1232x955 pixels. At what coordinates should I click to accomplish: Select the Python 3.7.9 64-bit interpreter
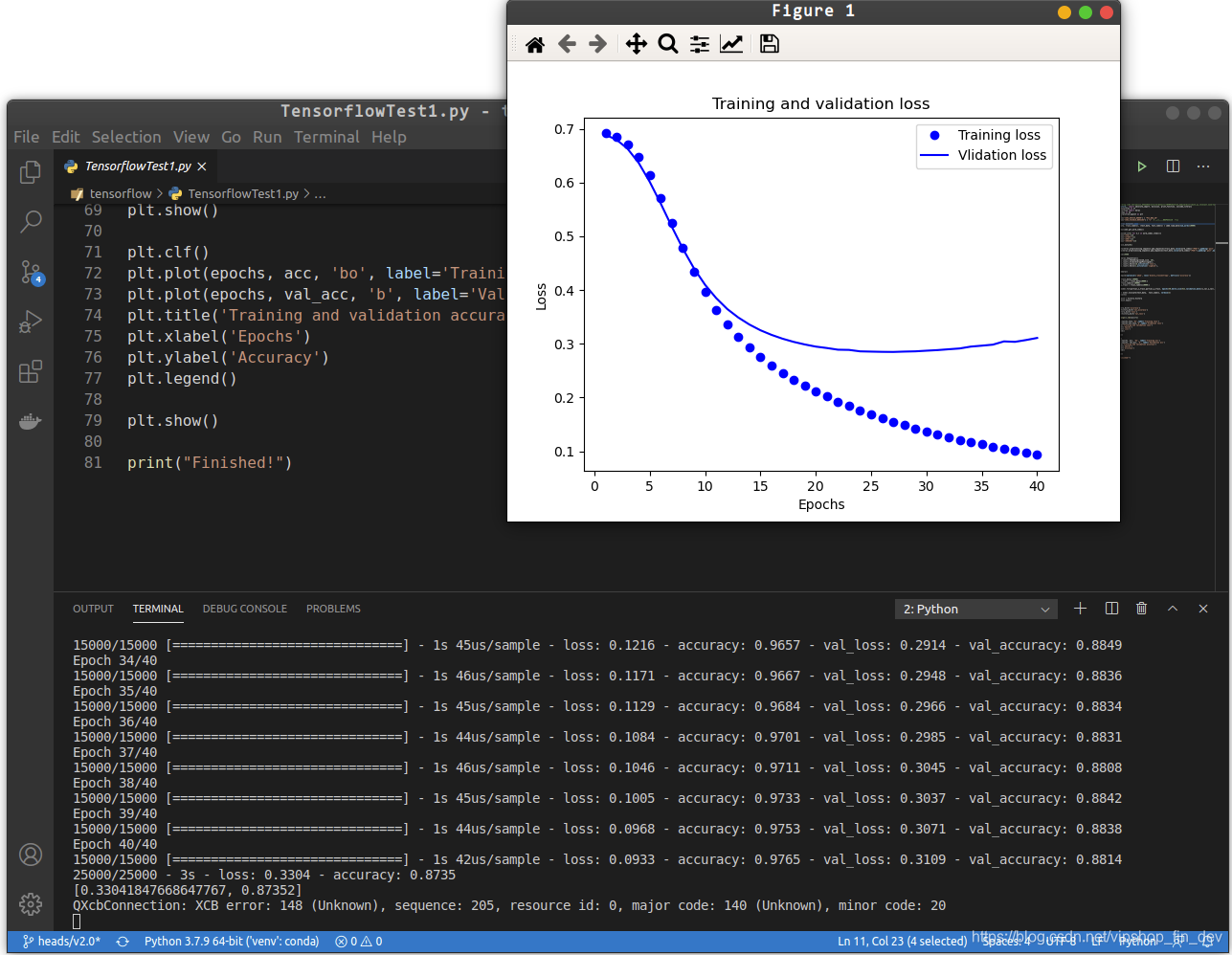pos(232,942)
